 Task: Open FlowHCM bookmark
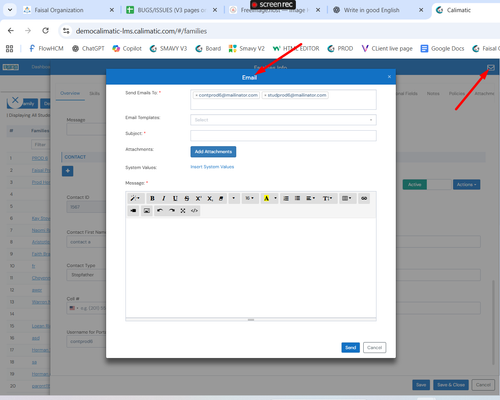[46, 49]
